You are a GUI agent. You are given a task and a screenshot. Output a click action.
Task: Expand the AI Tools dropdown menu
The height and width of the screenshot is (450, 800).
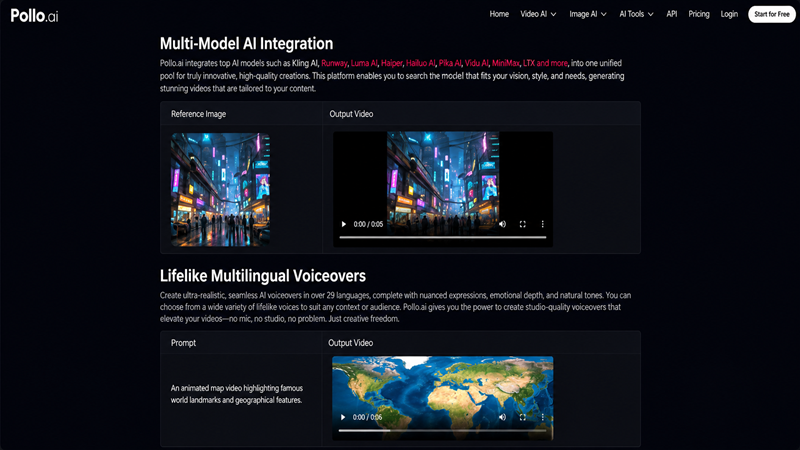coord(636,14)
